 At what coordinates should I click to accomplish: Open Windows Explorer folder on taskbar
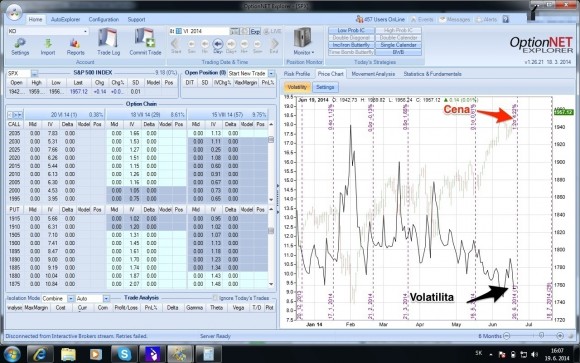pyautogui.click(x=68, y=354)
